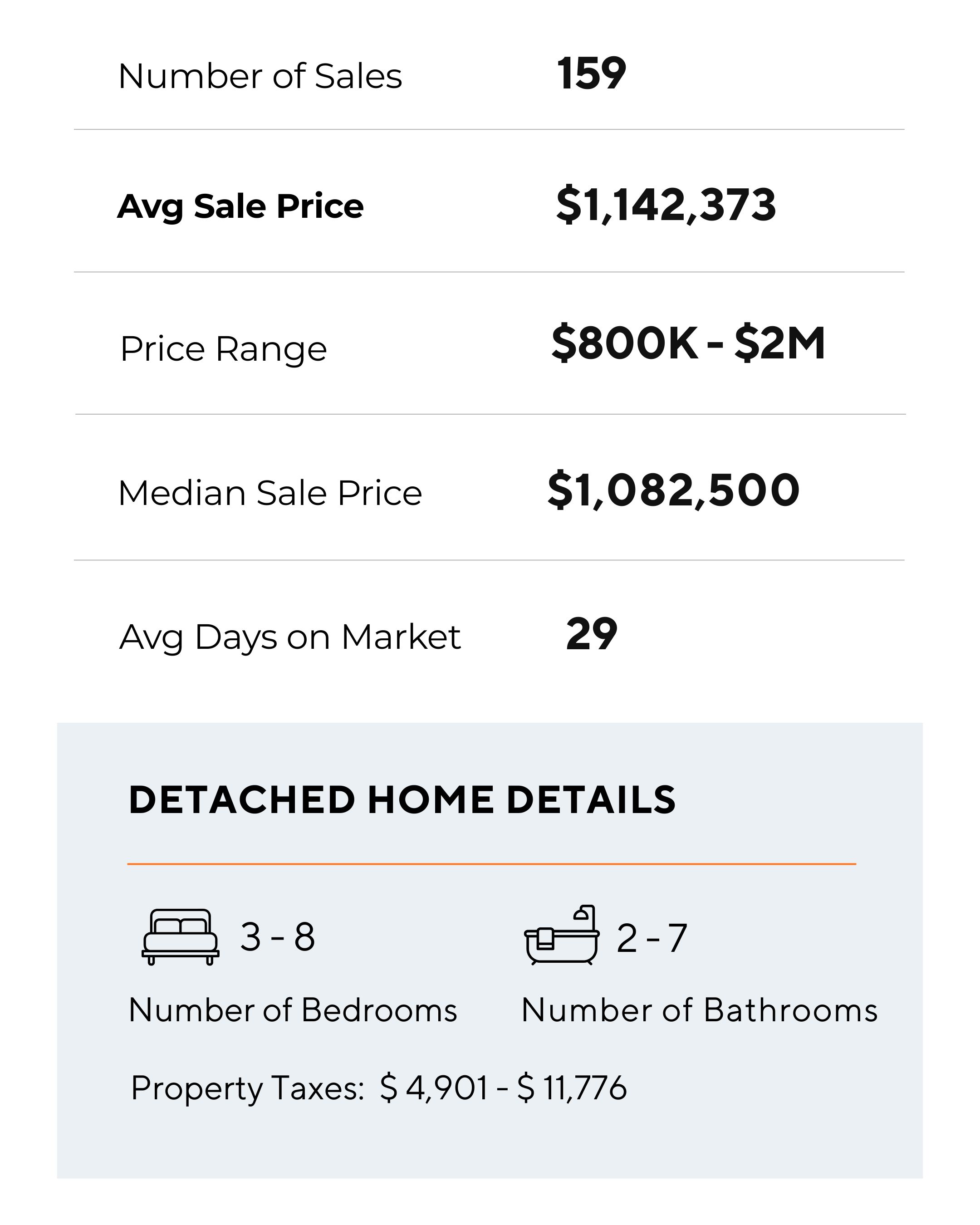The height and width of the screenshot is (1225, 980).
Task: Click the orange divider line
Action: click(491, 864)
